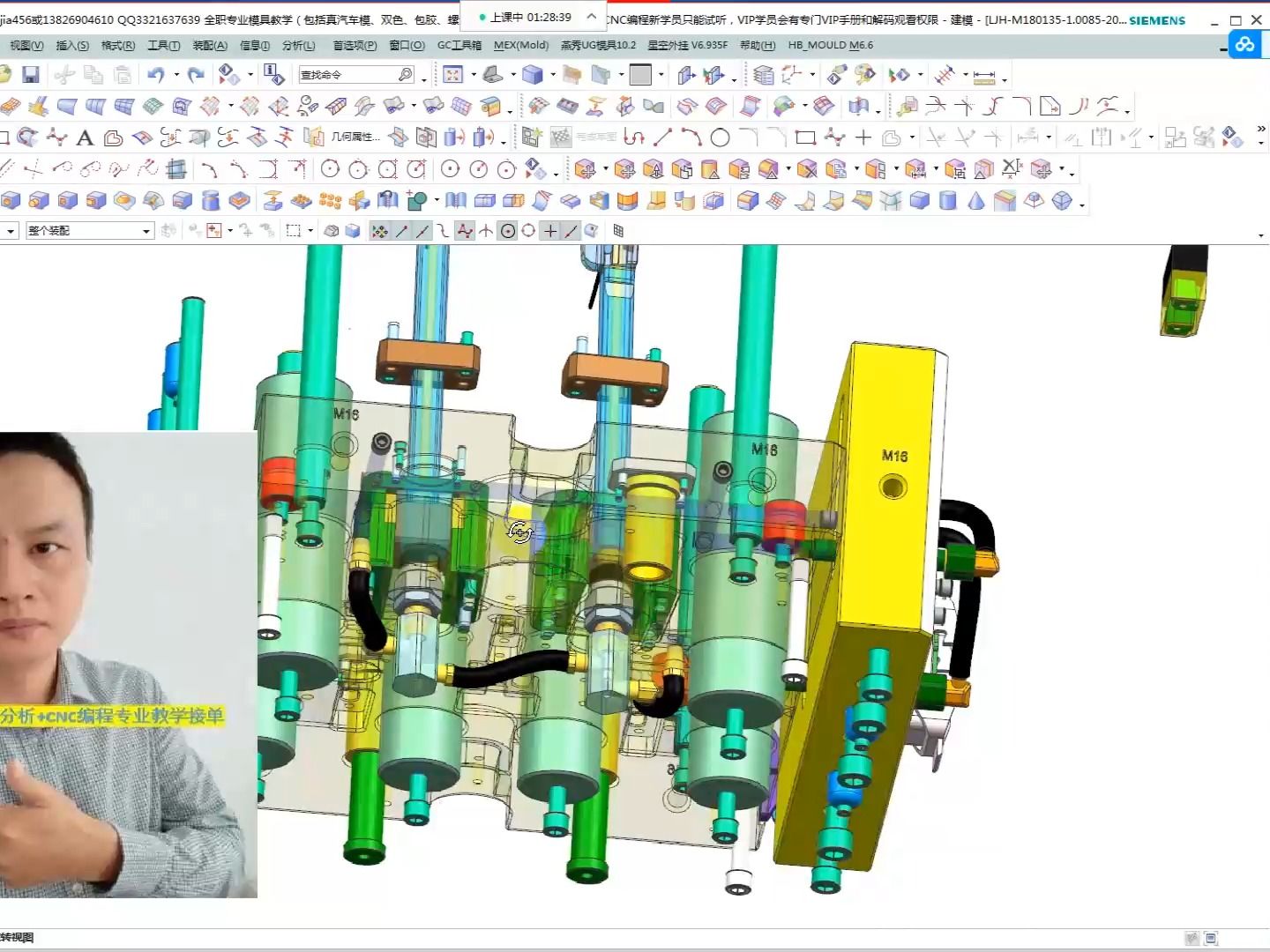Open the 分析(L) menu

coord(299,45)
